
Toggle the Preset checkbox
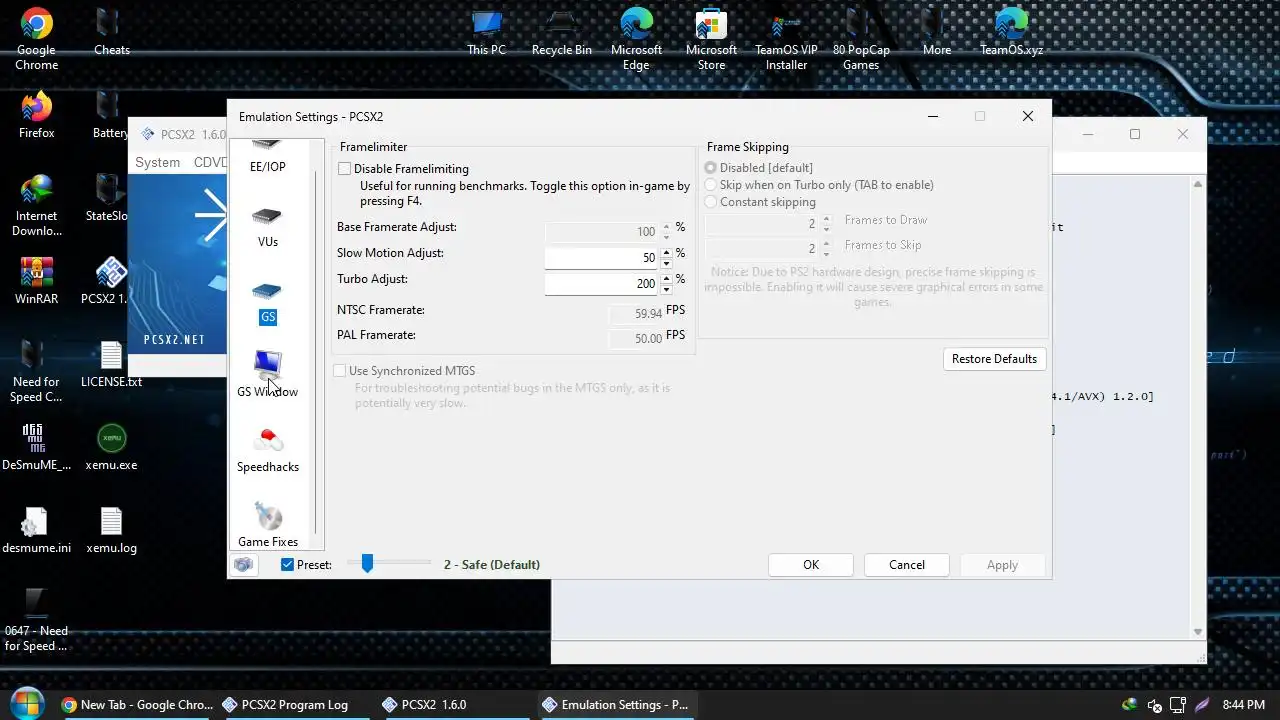pyautogui.click(x=288, y=565)
